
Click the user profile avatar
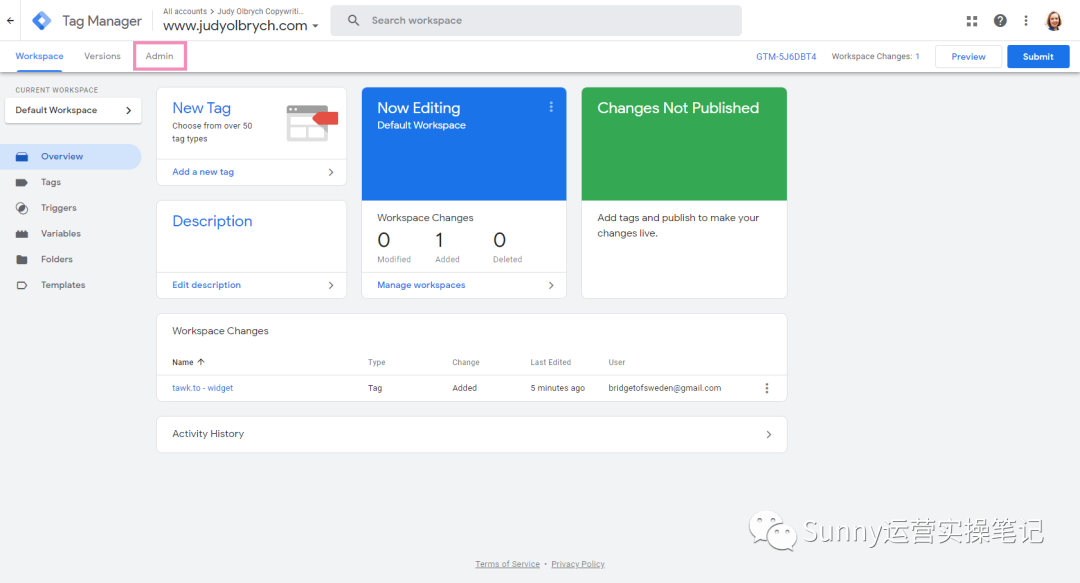(1054, 21)
